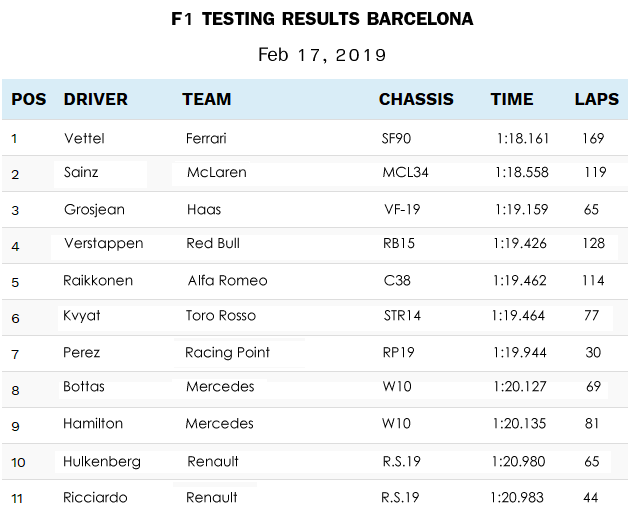Select the Racing Point team cell

(x=228, y=352)
